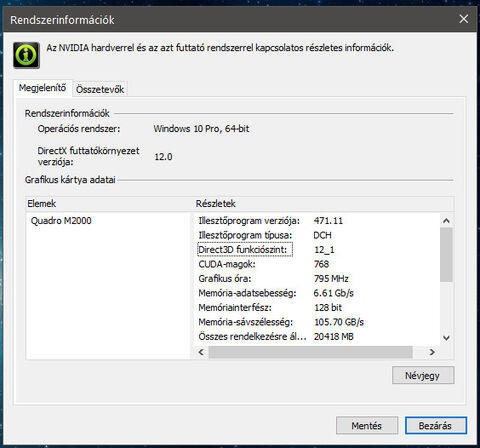Click the vertical scrollbar thumb in details
Screen dimensions: 480x448
(446, 254)
